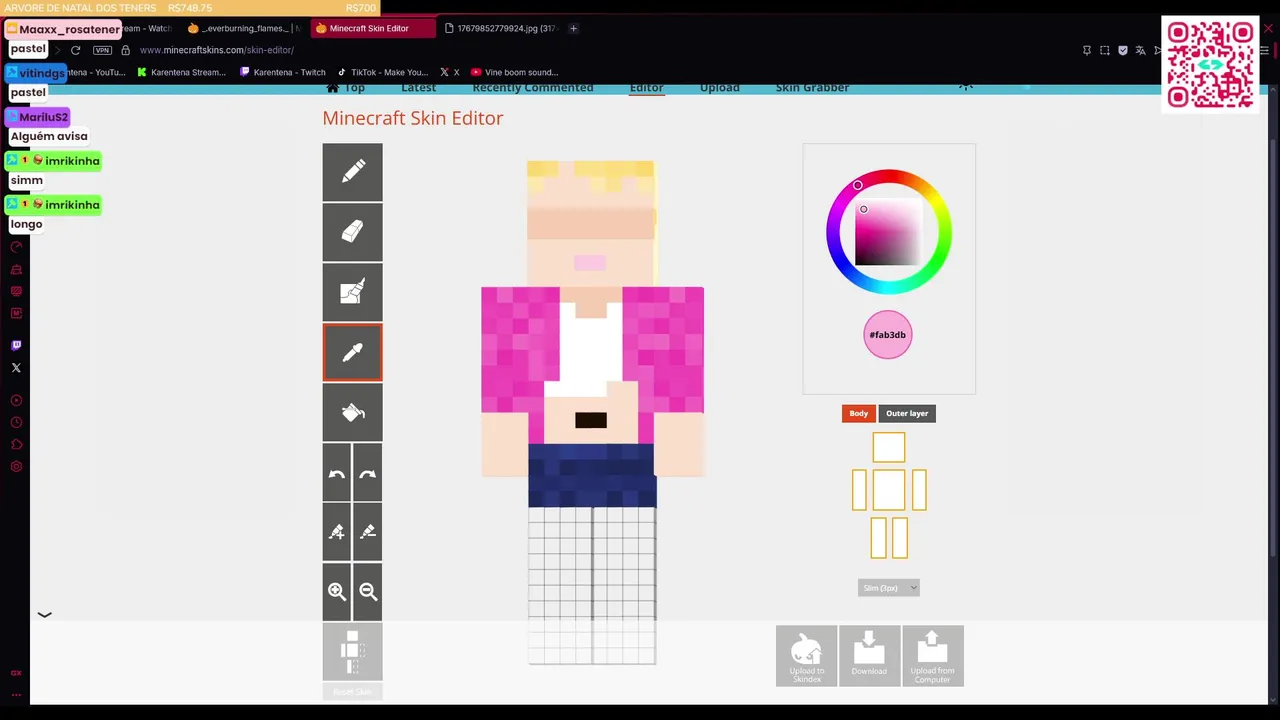Open the Skin Grabber page
This screenshot has width=1280, height=720.
point(812,88)
